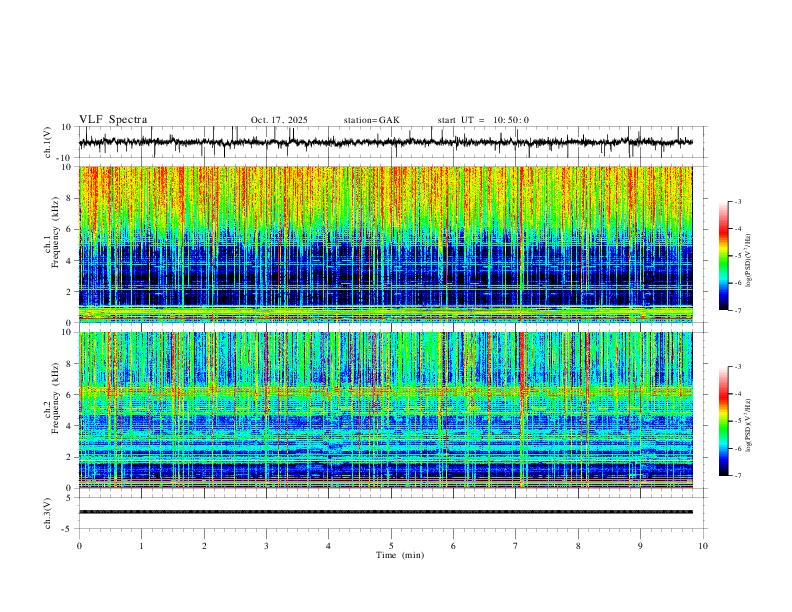
Task: Click the "-5" label on ch.1 color bar
Action: pos(738,256)
